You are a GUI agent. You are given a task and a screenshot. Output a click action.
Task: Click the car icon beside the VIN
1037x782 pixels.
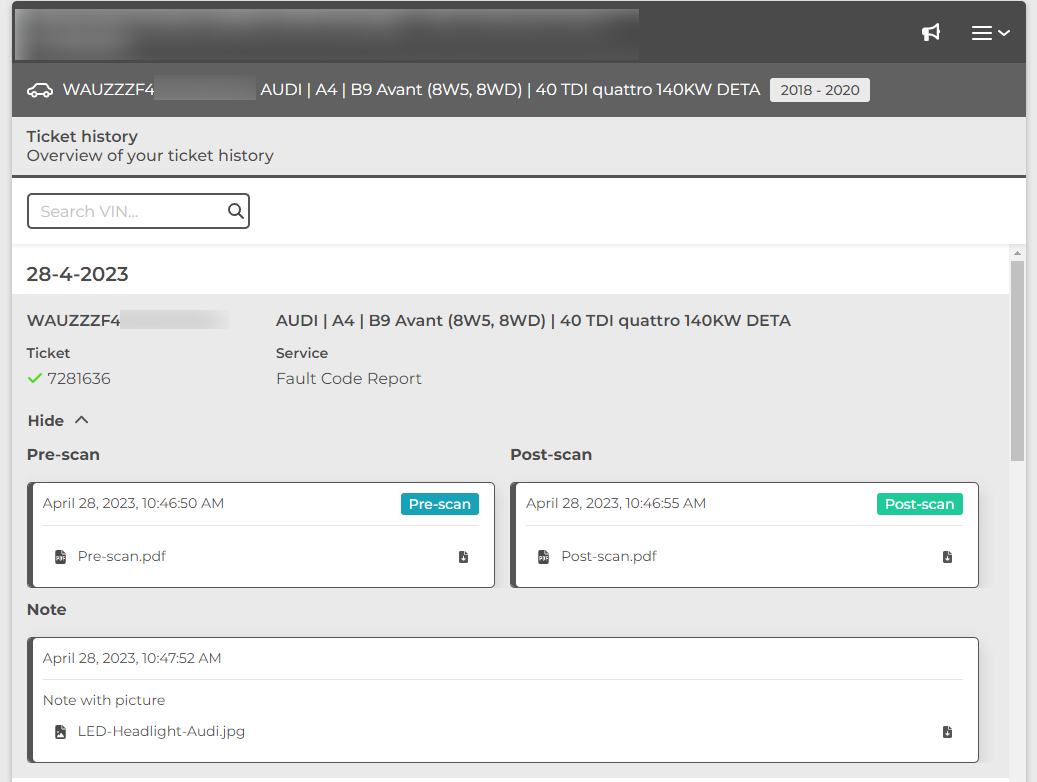39,89
